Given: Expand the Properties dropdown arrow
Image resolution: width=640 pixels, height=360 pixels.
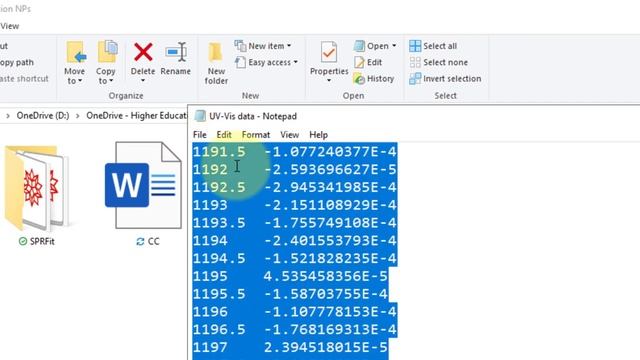Looking at the screenshot, I should click(329, 81).
